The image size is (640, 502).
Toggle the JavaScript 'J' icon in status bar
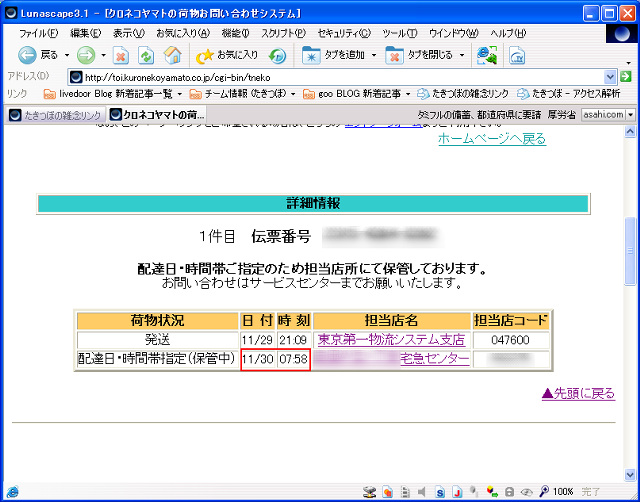pos(456,492)
